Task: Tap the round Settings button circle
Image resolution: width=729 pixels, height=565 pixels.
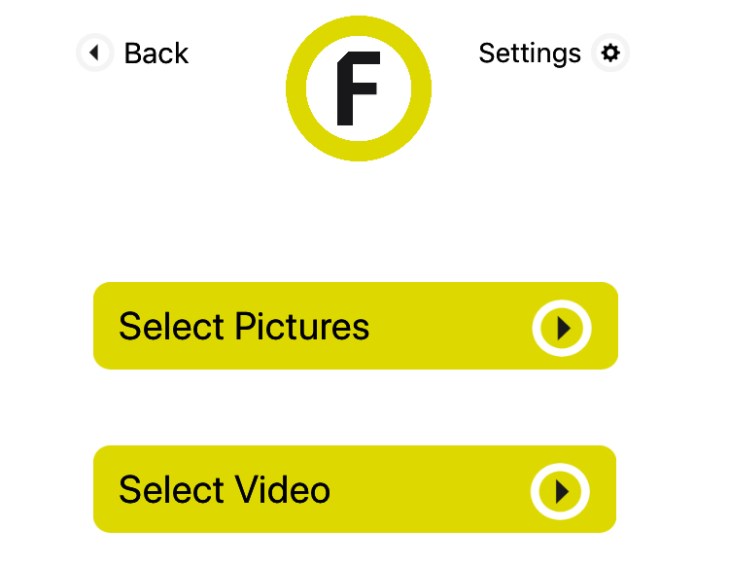Action: tap(610, 52)
